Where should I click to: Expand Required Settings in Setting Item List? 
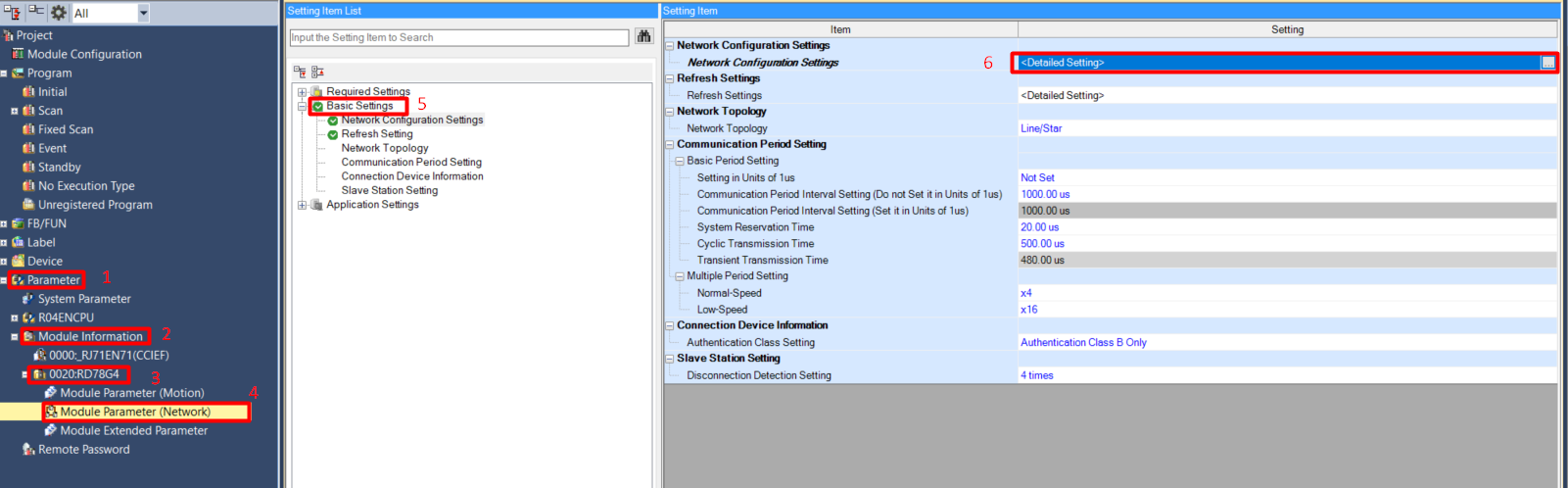tap(303, 92)
